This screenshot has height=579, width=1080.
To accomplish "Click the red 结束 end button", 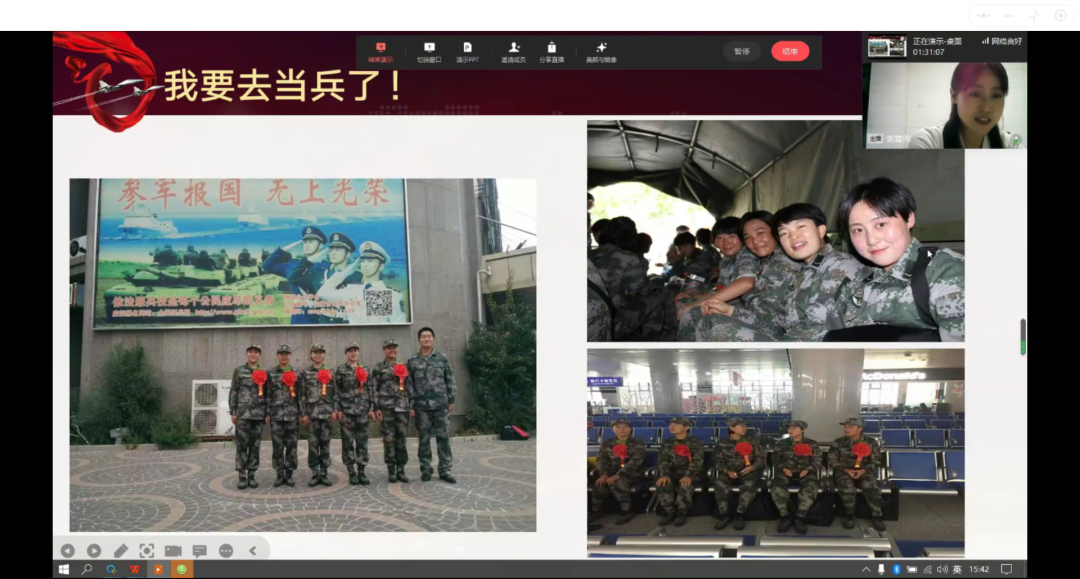I will [790, 51].
